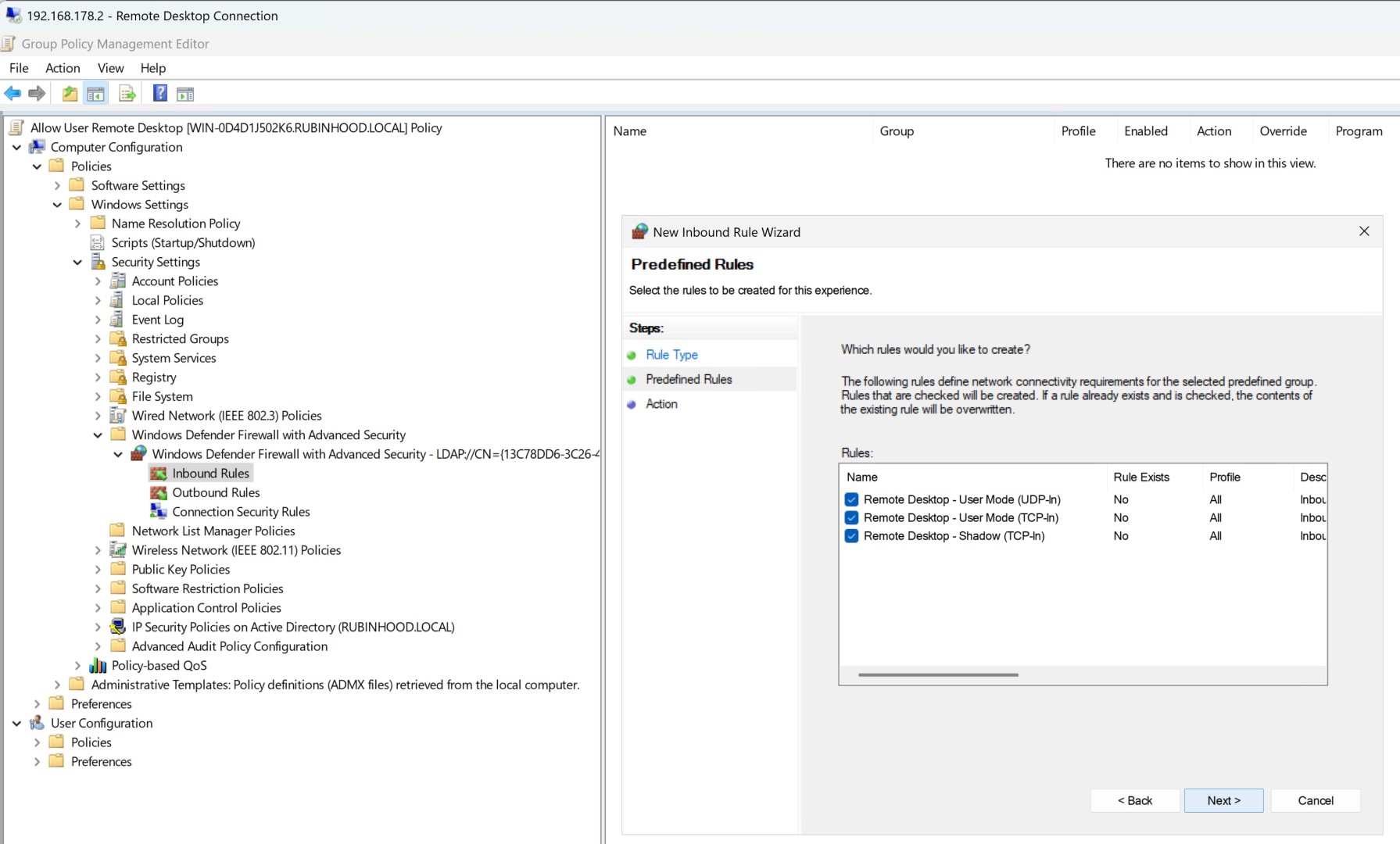Click the Profile column header in rules list

1224,477
